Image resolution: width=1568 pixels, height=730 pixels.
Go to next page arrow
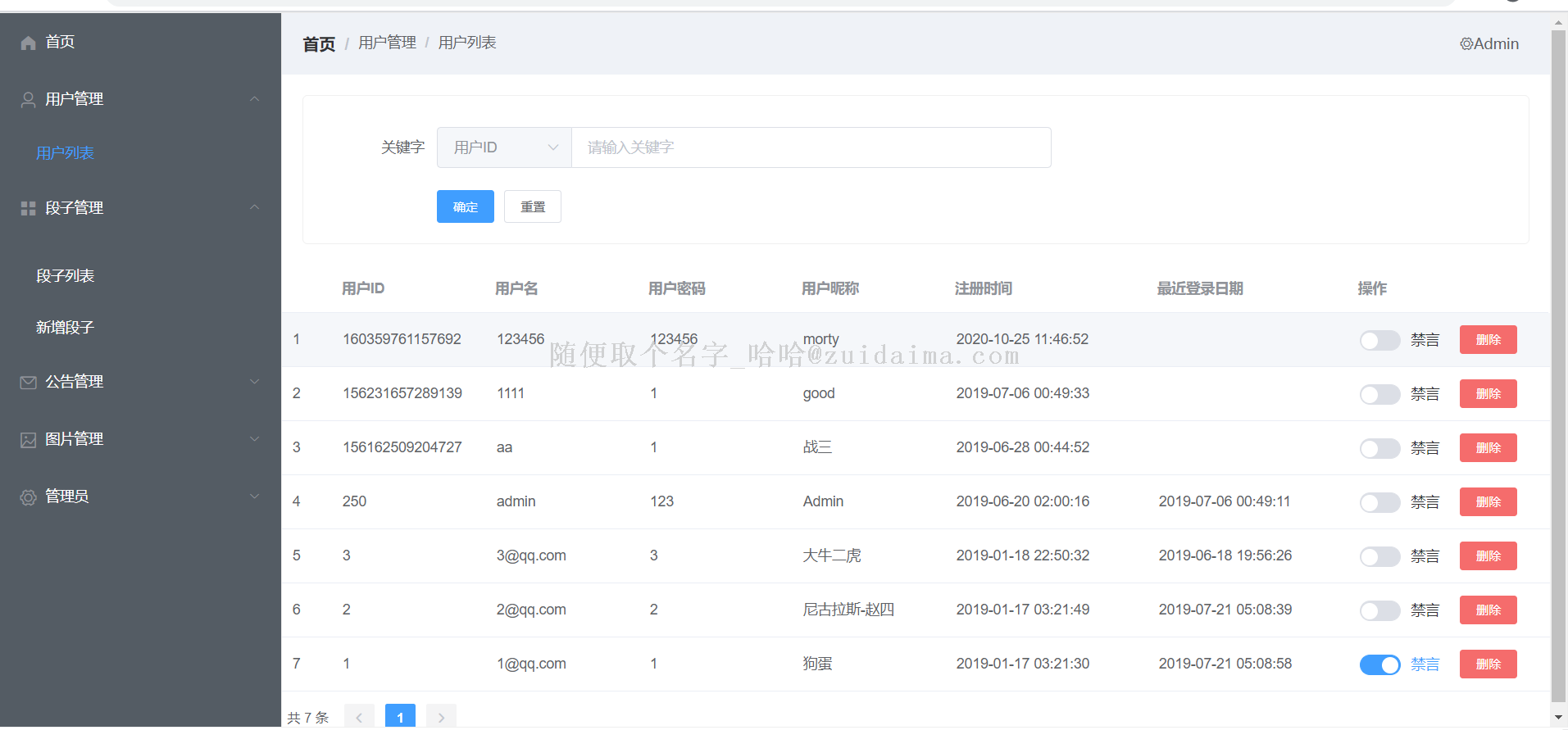point(441,717)
